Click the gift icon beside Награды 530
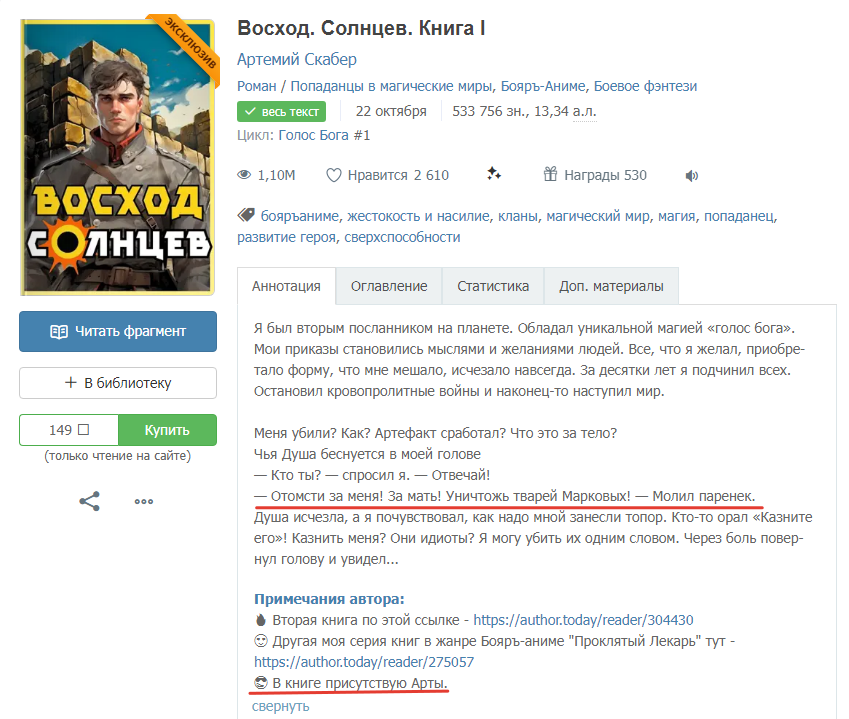 pos(550,175)
